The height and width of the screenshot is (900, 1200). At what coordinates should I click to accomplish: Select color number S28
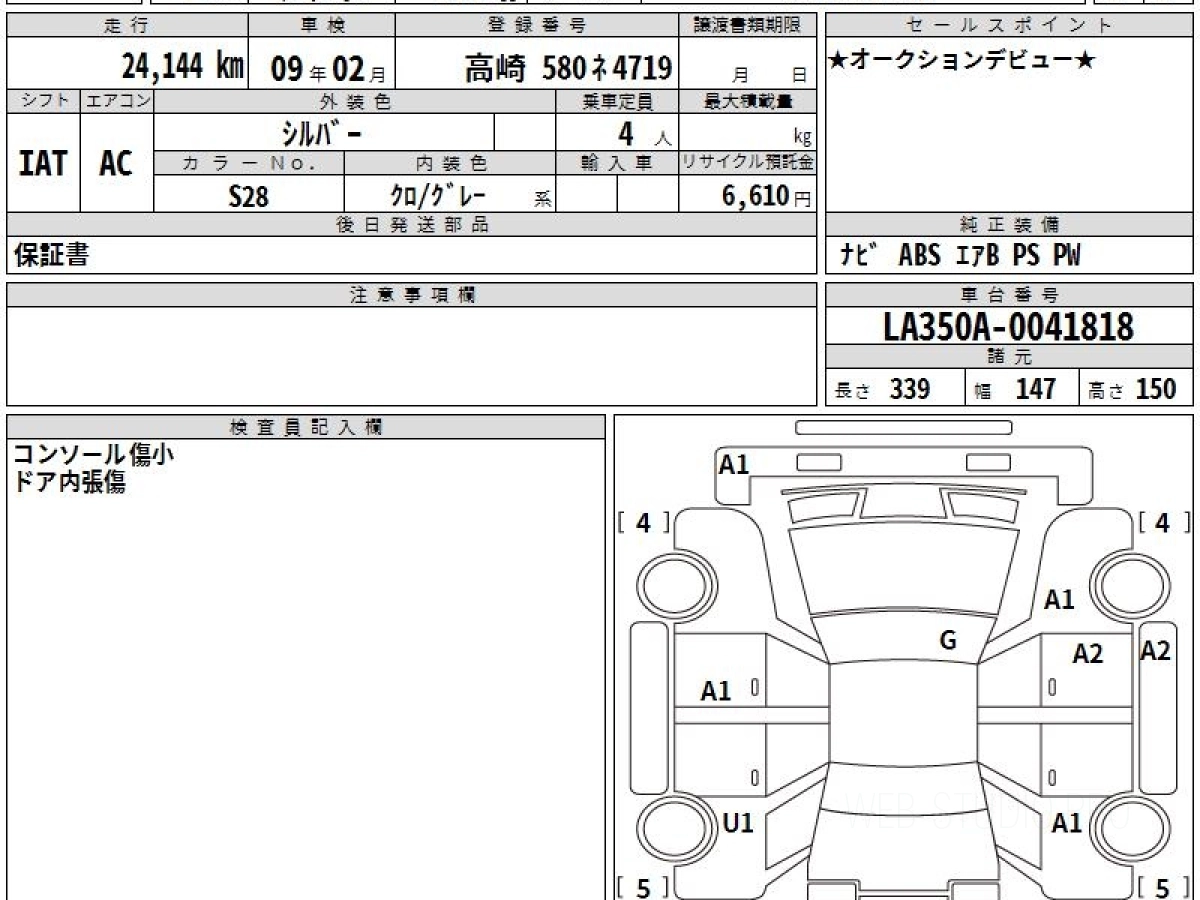click(x=248, y=196)
